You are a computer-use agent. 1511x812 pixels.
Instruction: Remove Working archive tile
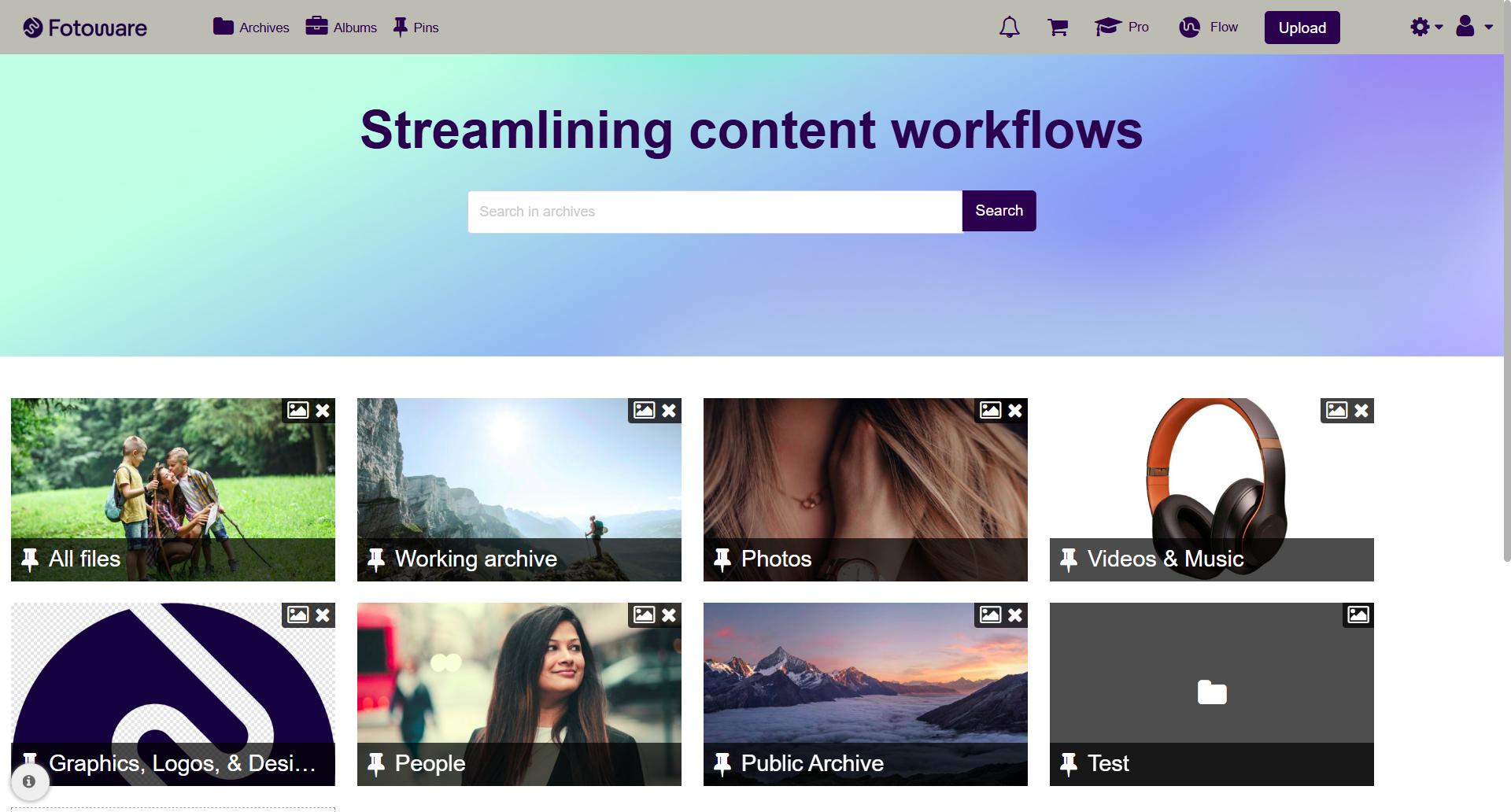[x=669, y=411]
